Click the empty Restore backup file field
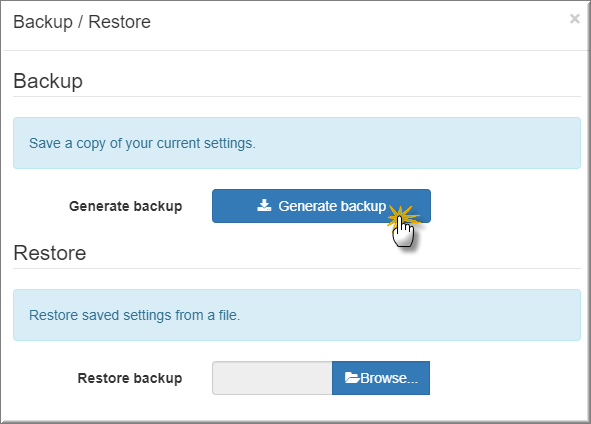The width and height of the screenshot is (591, 424). 272,378
